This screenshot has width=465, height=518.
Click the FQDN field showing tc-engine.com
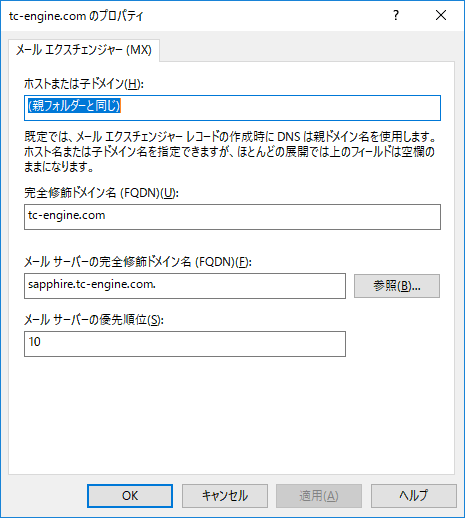coord(232,217)
